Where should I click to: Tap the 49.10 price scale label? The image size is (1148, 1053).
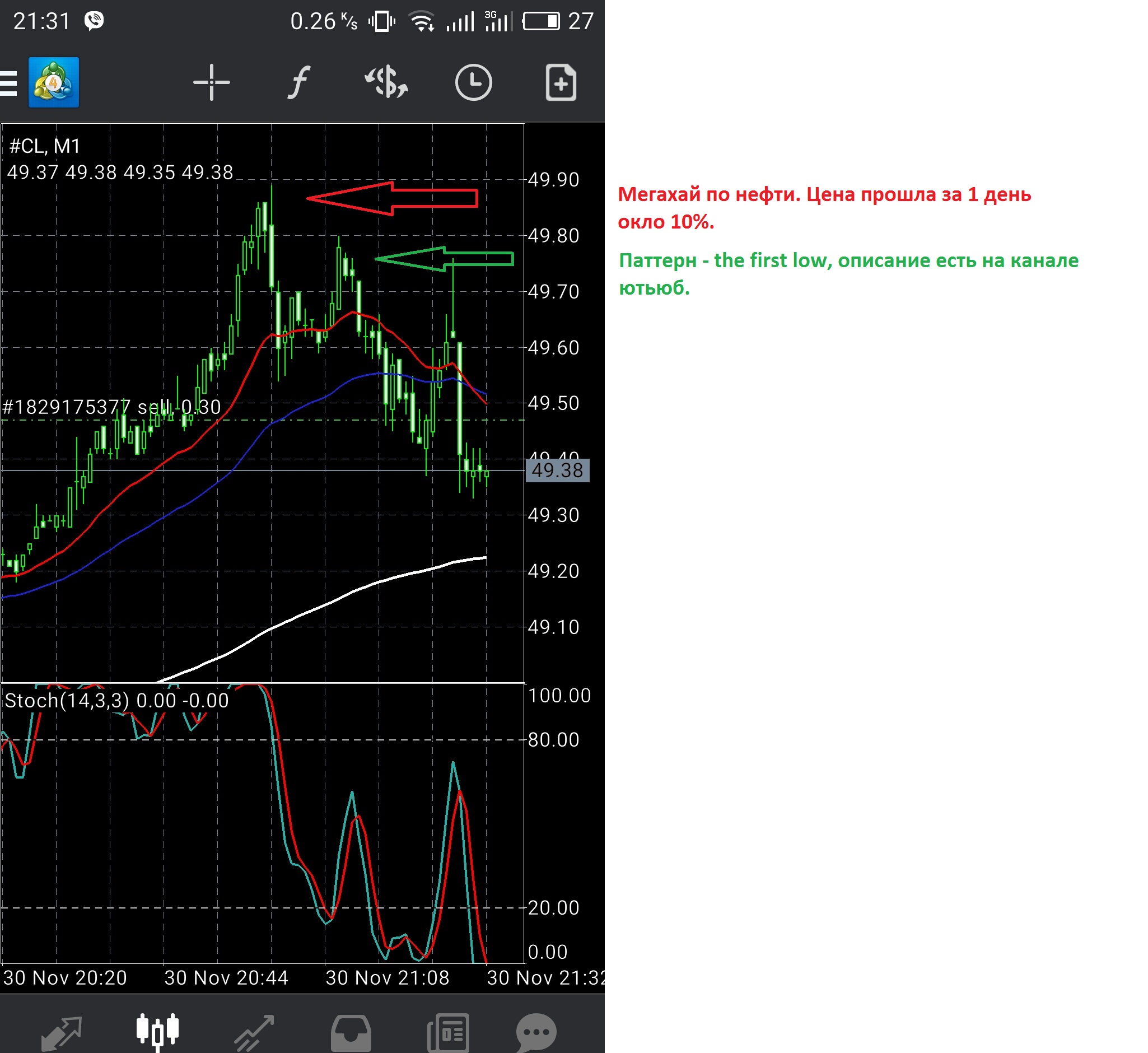click(x=553, y=627)
